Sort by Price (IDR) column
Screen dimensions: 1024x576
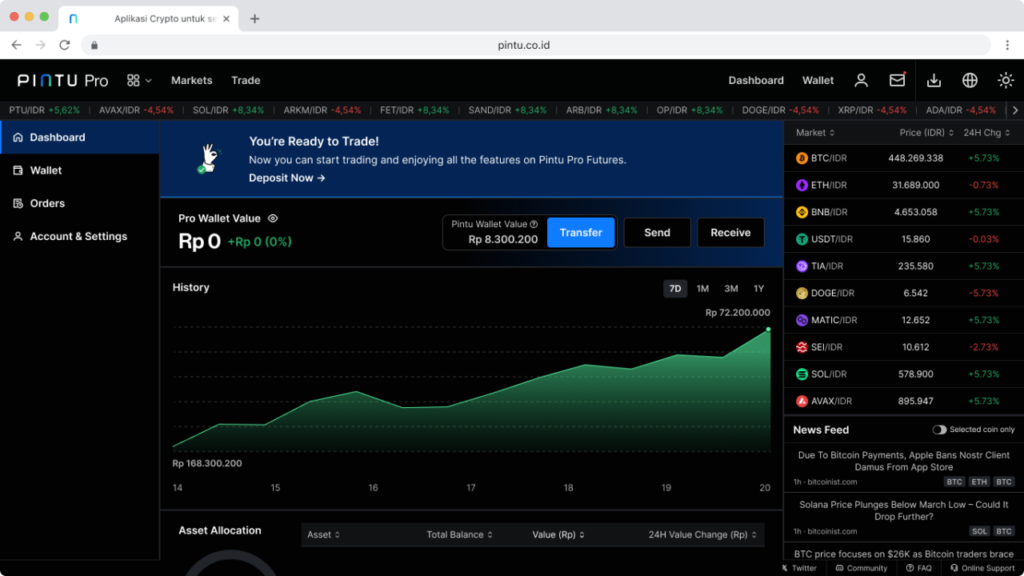click(926, 133)
